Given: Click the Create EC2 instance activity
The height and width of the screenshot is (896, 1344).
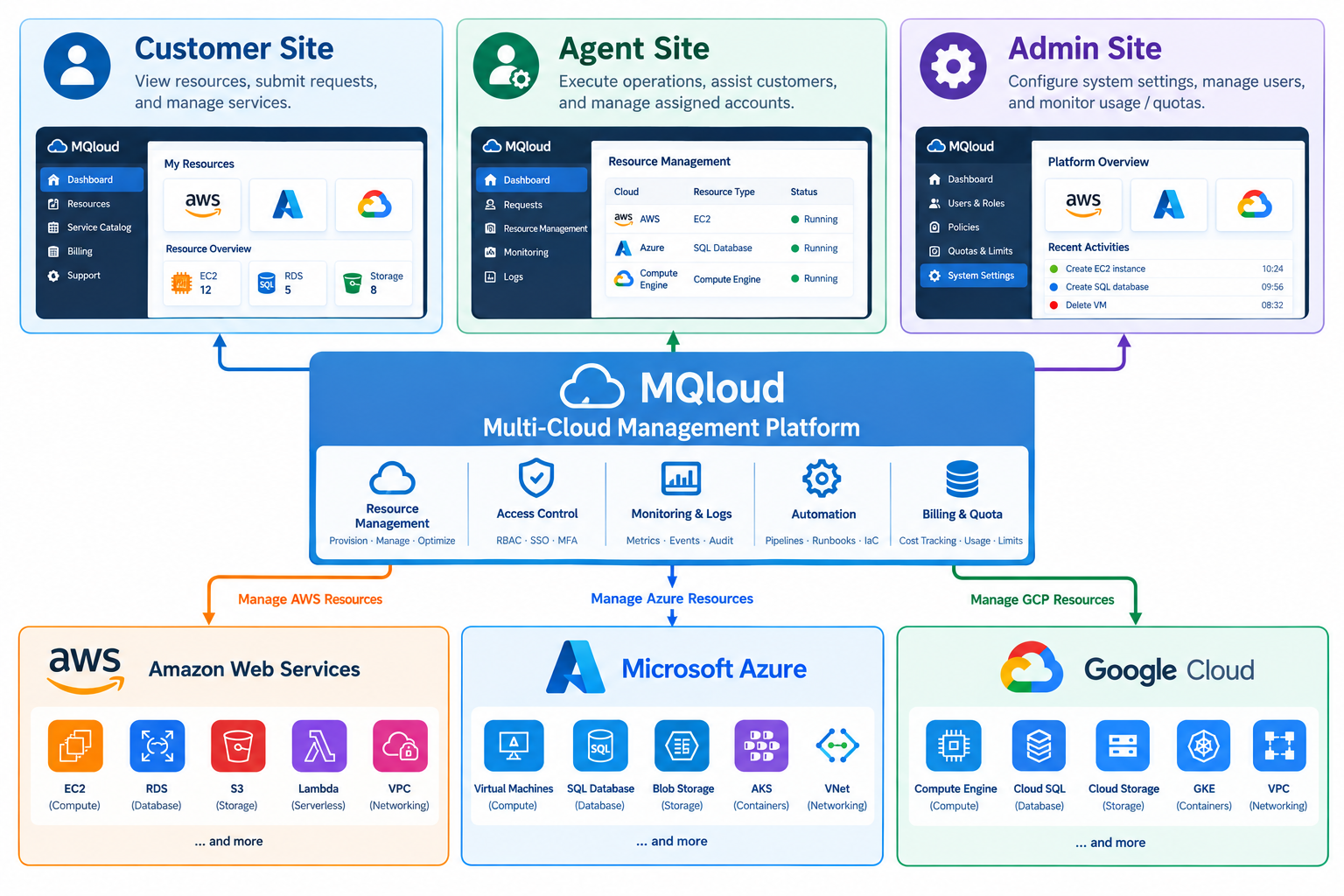Looking at the screenshot, I should [1167, 269].
